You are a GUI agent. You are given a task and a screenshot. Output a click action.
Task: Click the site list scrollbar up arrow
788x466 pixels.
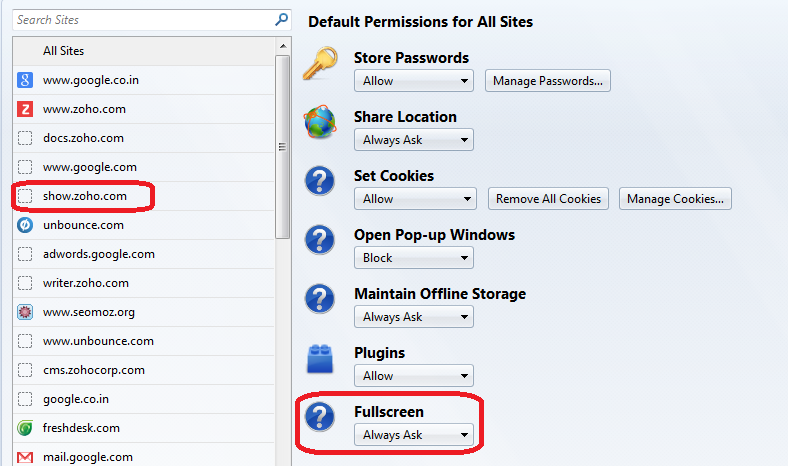(283, 46)
